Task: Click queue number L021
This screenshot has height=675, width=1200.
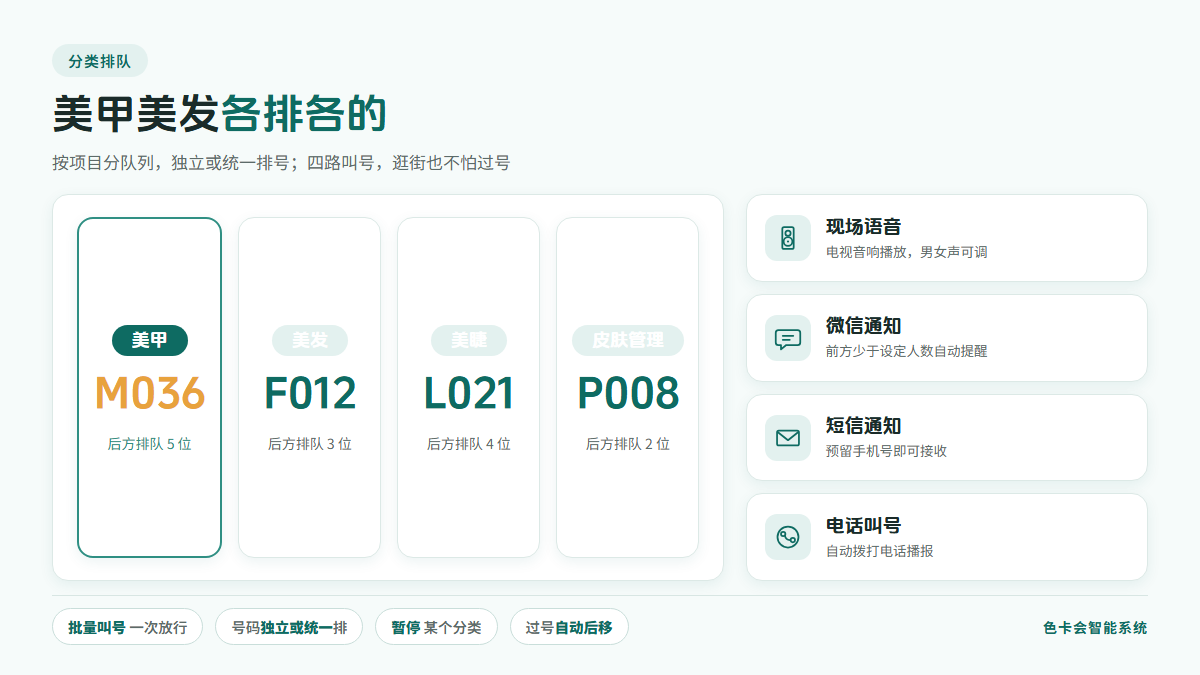Action: click(x=469, y=393)
